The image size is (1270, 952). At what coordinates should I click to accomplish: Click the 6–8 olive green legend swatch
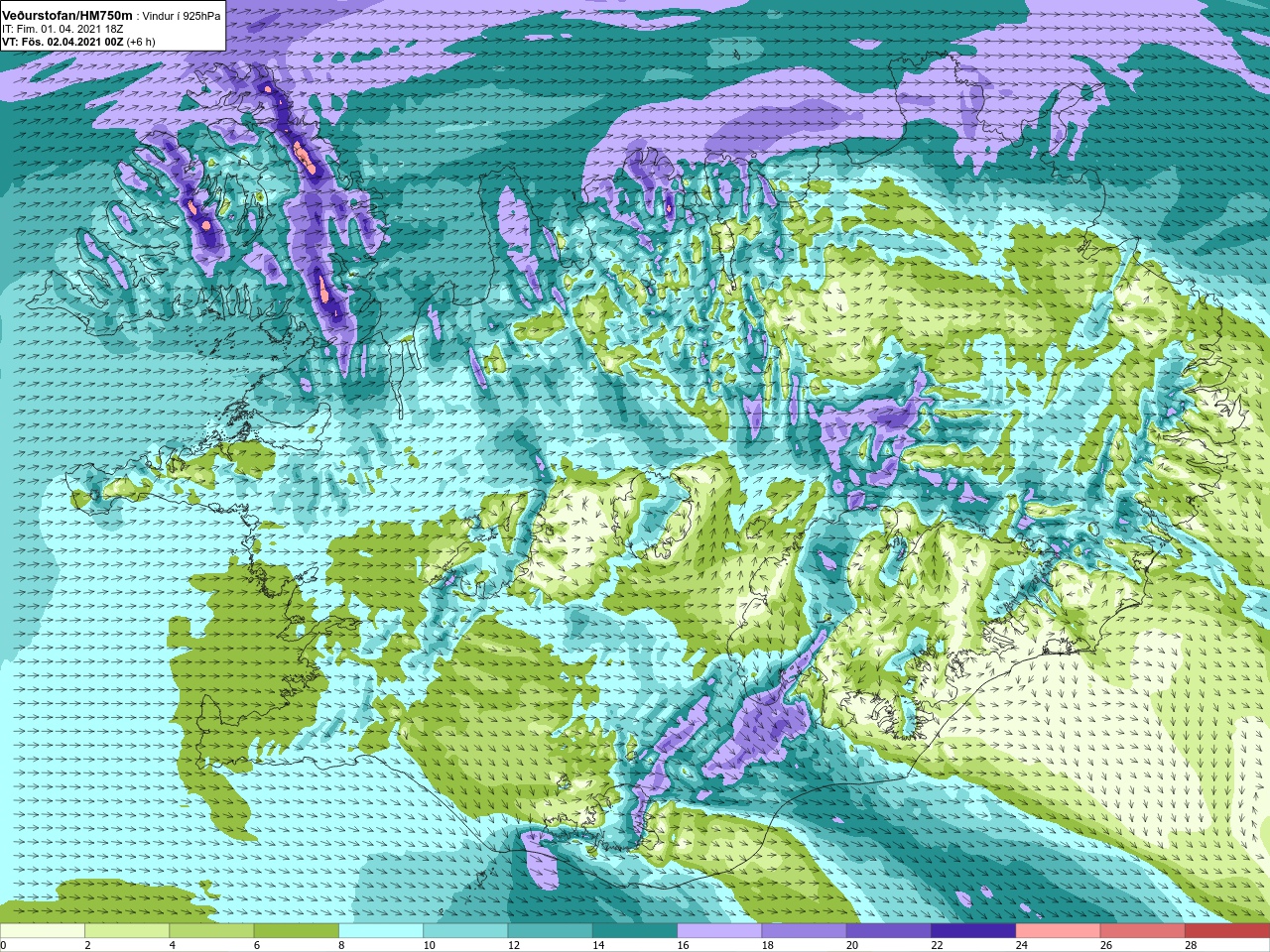(x=296, y=931)
